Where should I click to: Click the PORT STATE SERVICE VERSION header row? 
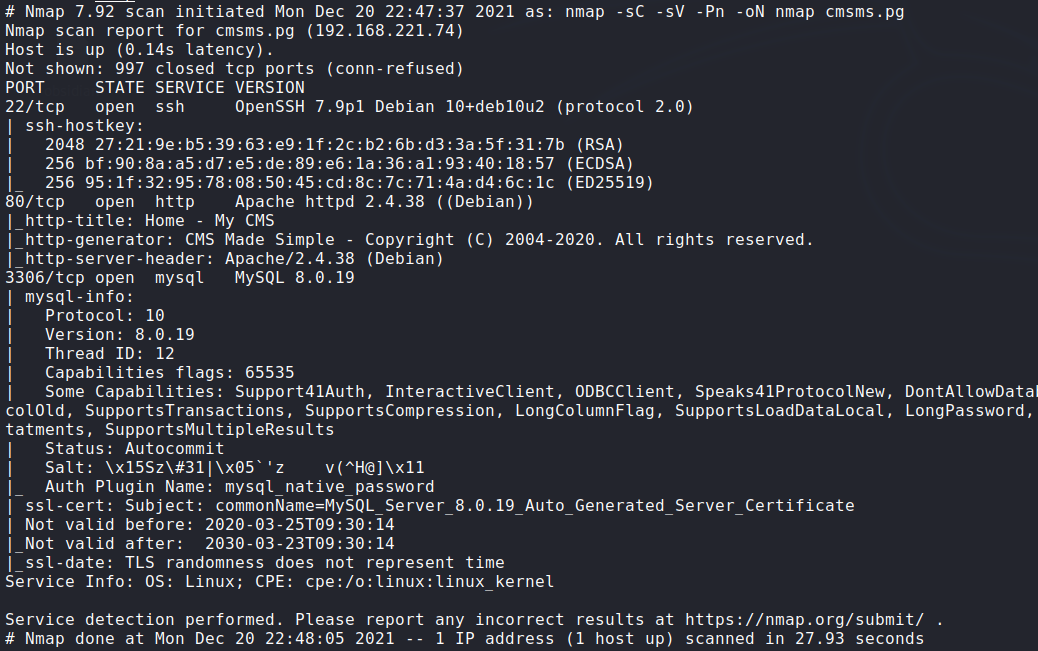(x=155, y=88)
